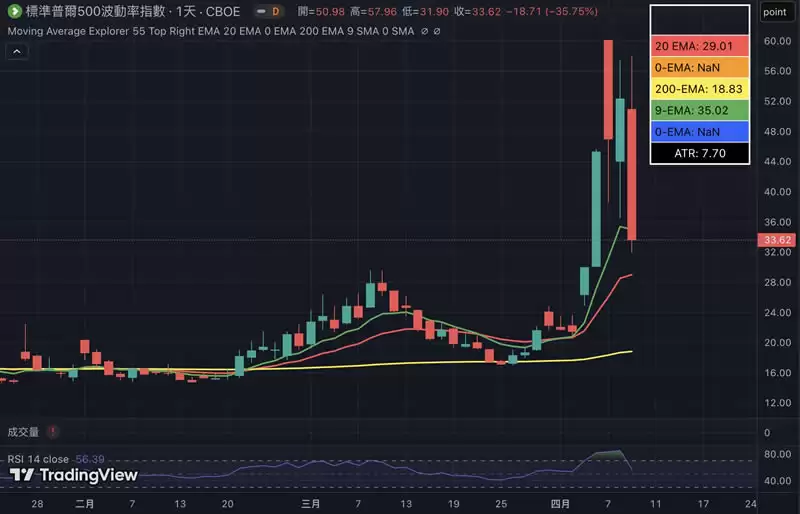The width and height of the screenshot is (800, 514).
Task: Click the 三月 label on time axis
Action: 310,504
